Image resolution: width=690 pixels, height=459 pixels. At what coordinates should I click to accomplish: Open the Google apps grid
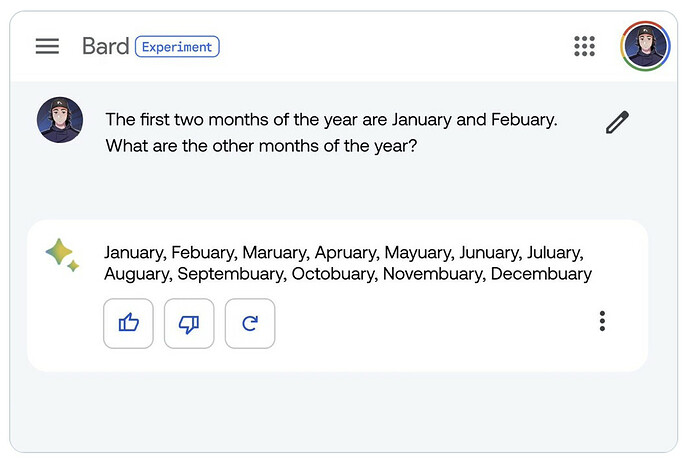click(x=584, y=46)
